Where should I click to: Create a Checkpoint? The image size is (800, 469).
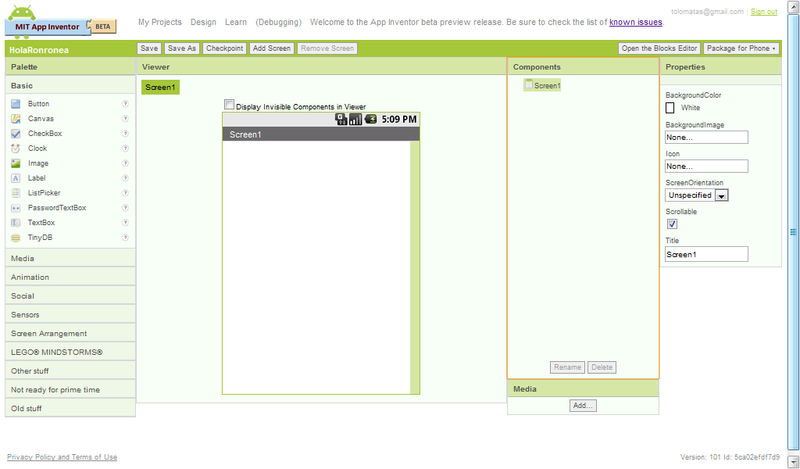[x=224, y=48]
